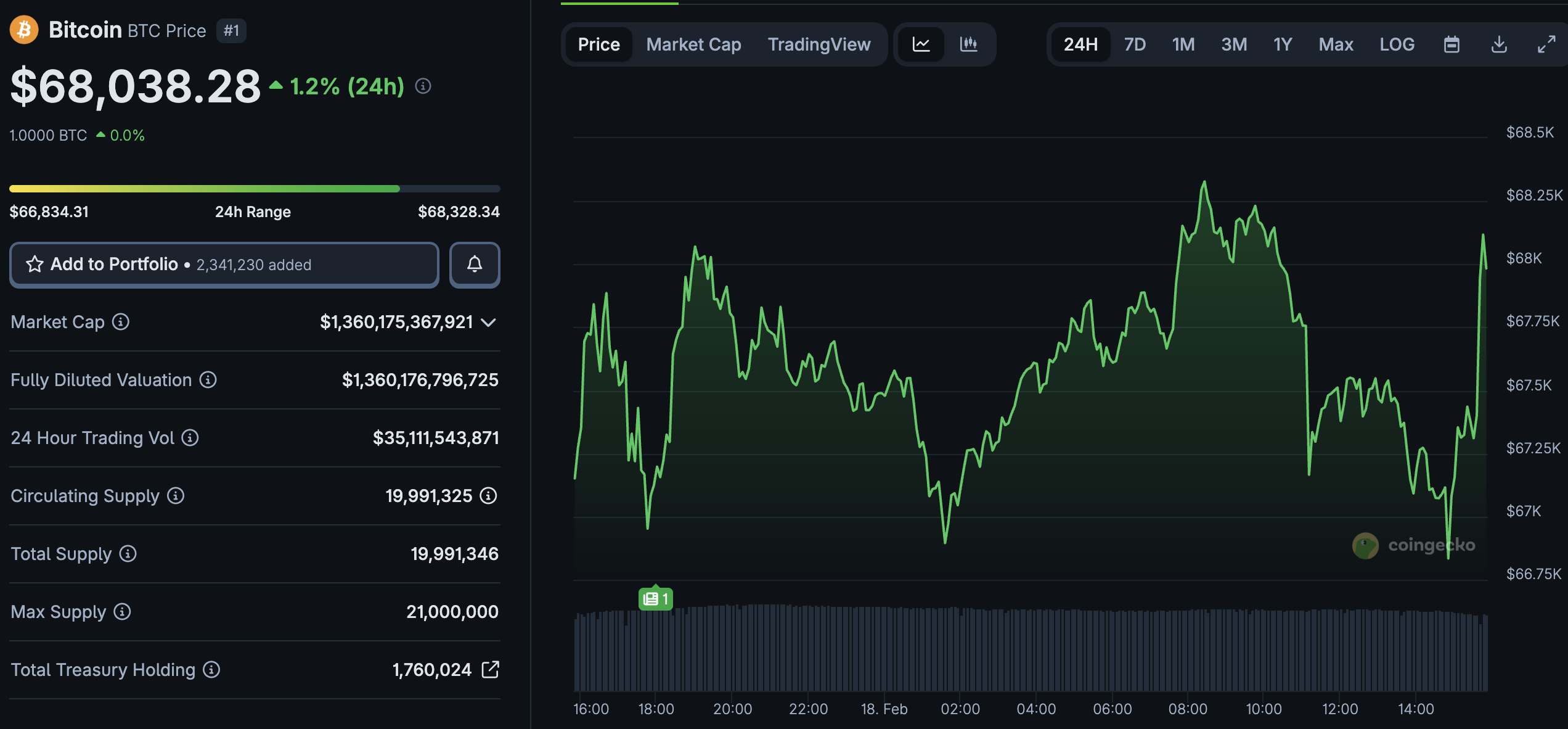The image size is (1568, 729).
Task: Click the download chart data icon
Action: pyautogui.click(x=1499, y=44)
